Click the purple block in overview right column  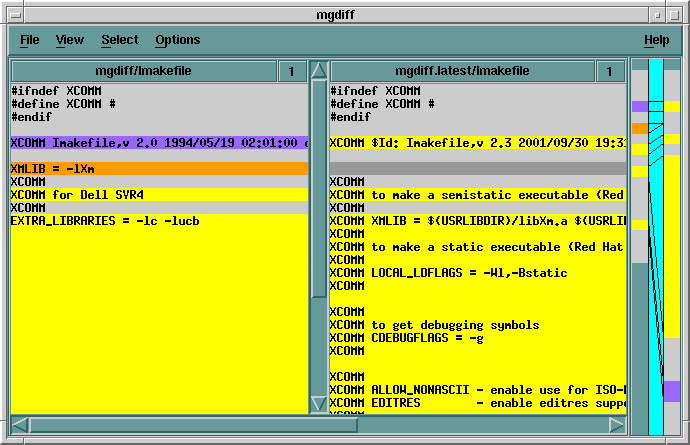(x=672, y=391)
